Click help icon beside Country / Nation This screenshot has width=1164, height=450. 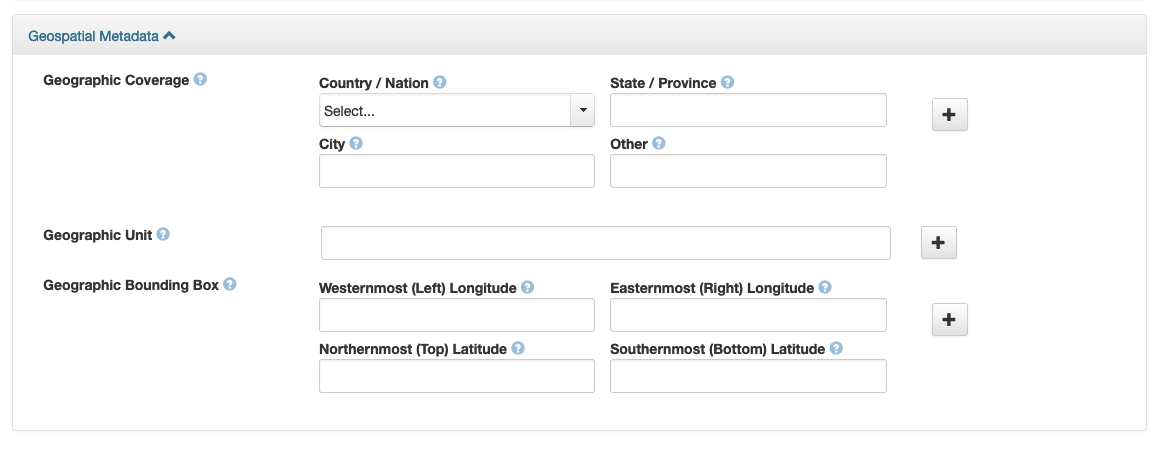[x=440, y=83]
